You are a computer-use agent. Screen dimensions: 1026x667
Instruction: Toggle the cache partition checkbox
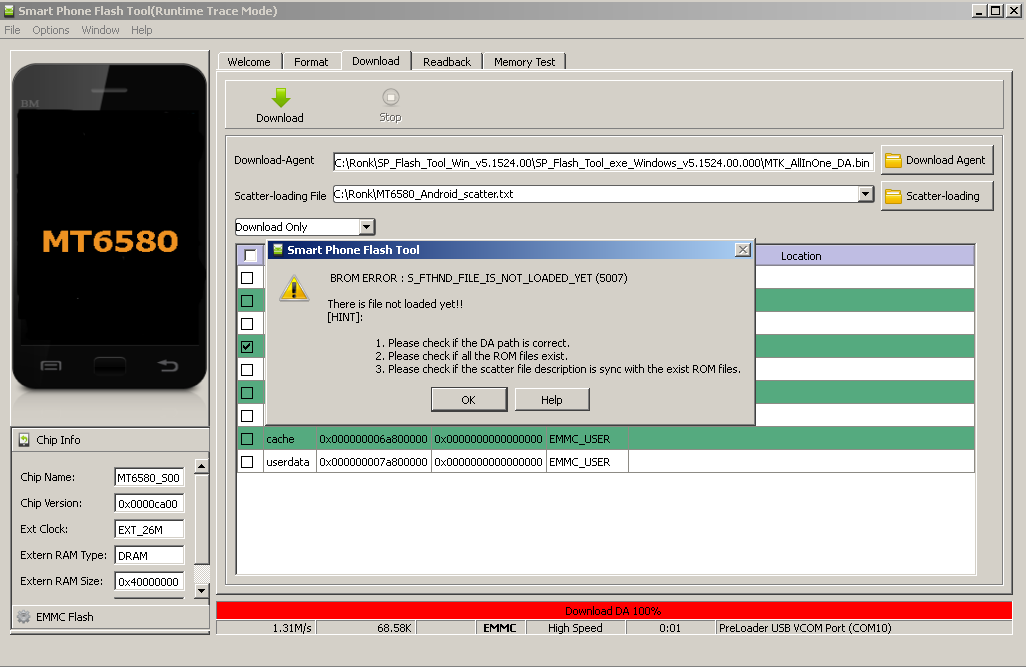(247, 439)
